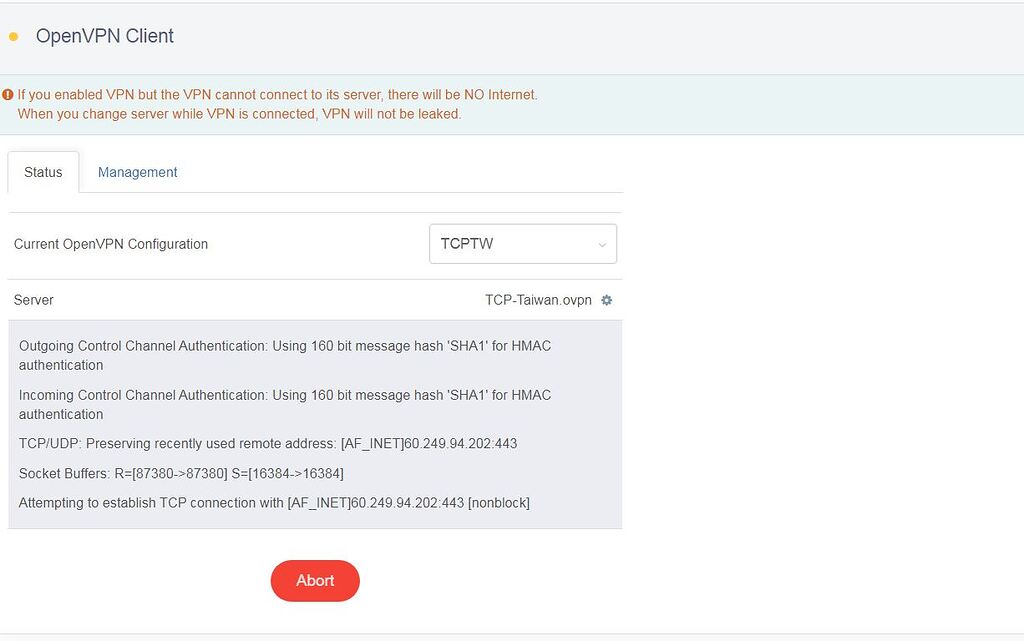
Task: Select the Status tab
Action: click(43, 172)
